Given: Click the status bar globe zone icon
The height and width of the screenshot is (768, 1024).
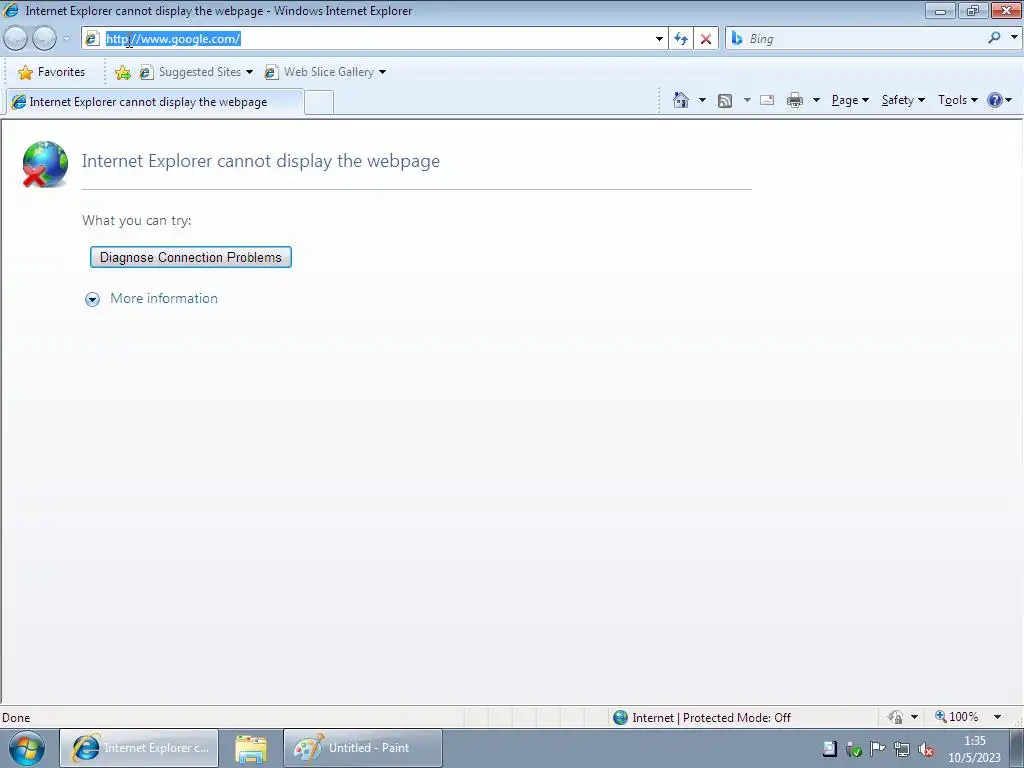Looking at the screenshot, I should 620,718.
